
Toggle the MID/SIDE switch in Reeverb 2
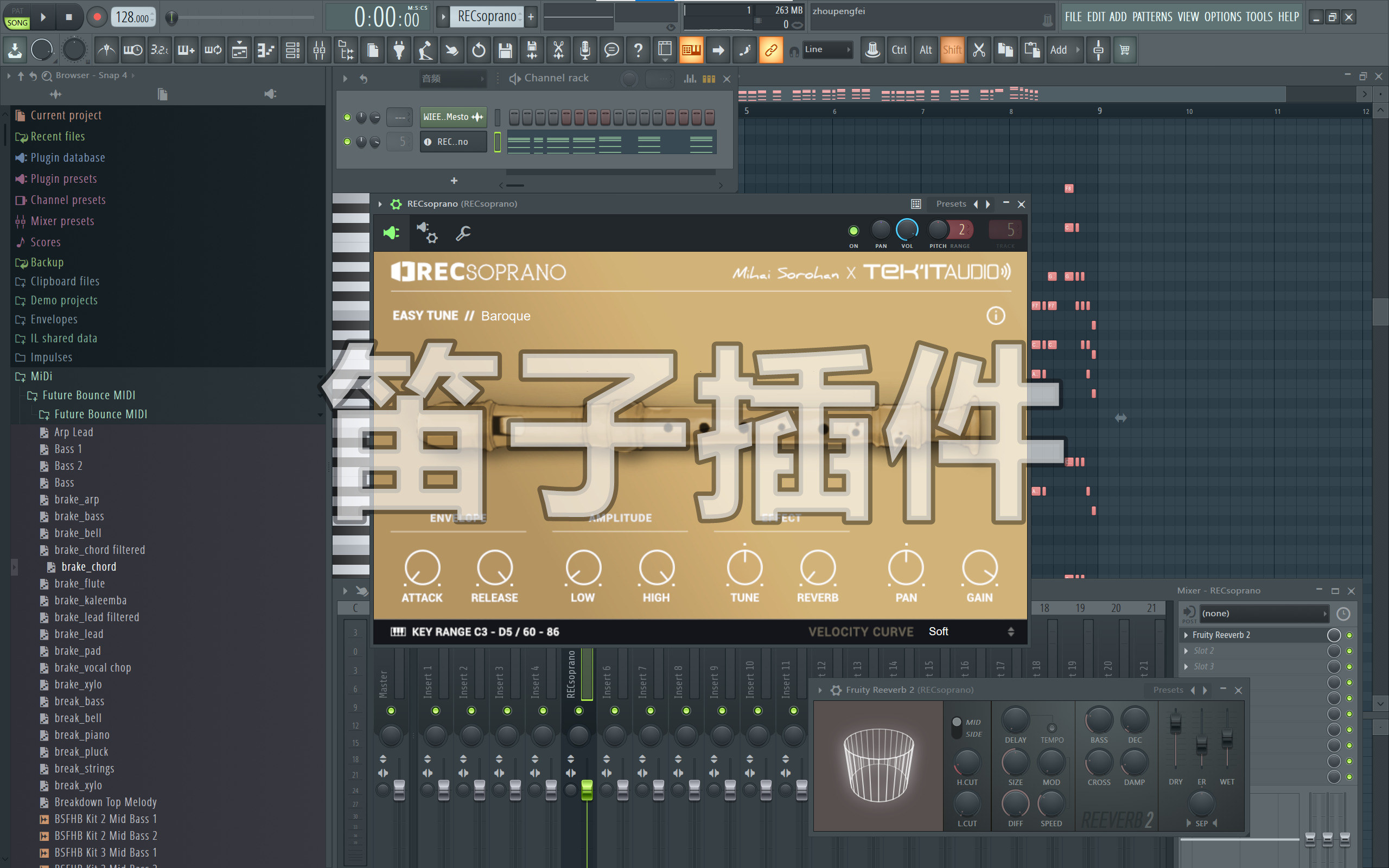point(956,728)
